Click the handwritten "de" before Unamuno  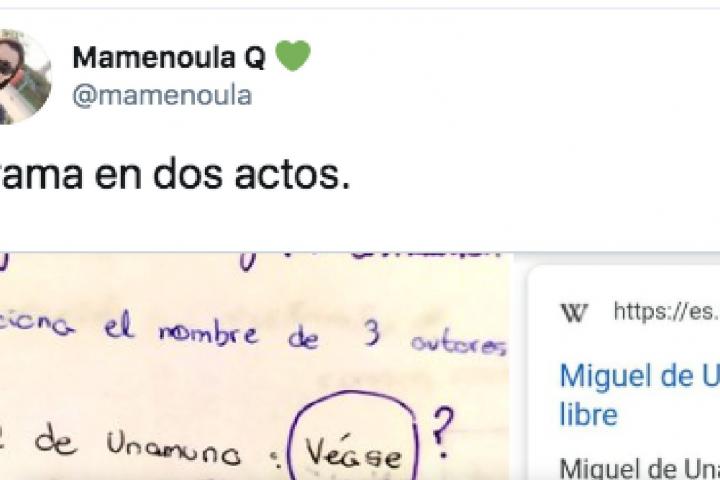(56, 441)
